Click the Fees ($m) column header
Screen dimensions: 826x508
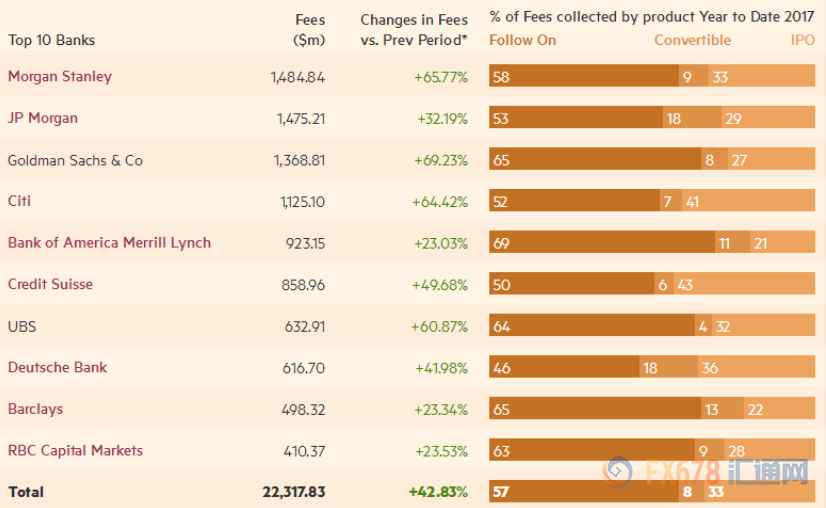309,30
